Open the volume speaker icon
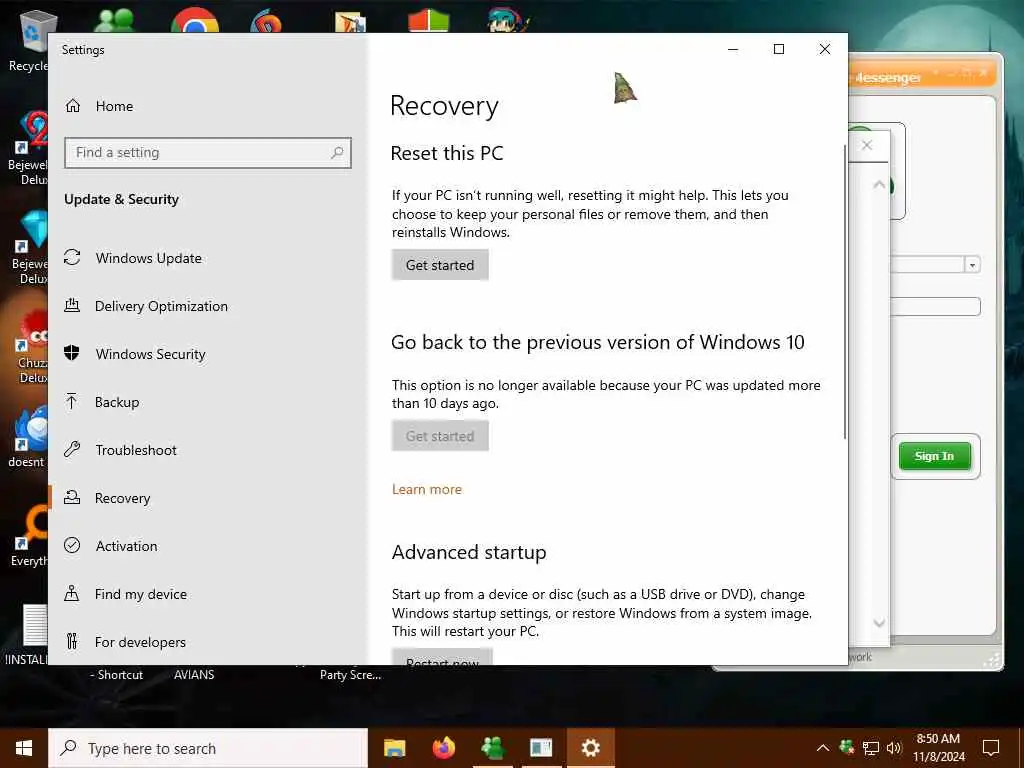The image size is (1024, 768). click(894, 748)
